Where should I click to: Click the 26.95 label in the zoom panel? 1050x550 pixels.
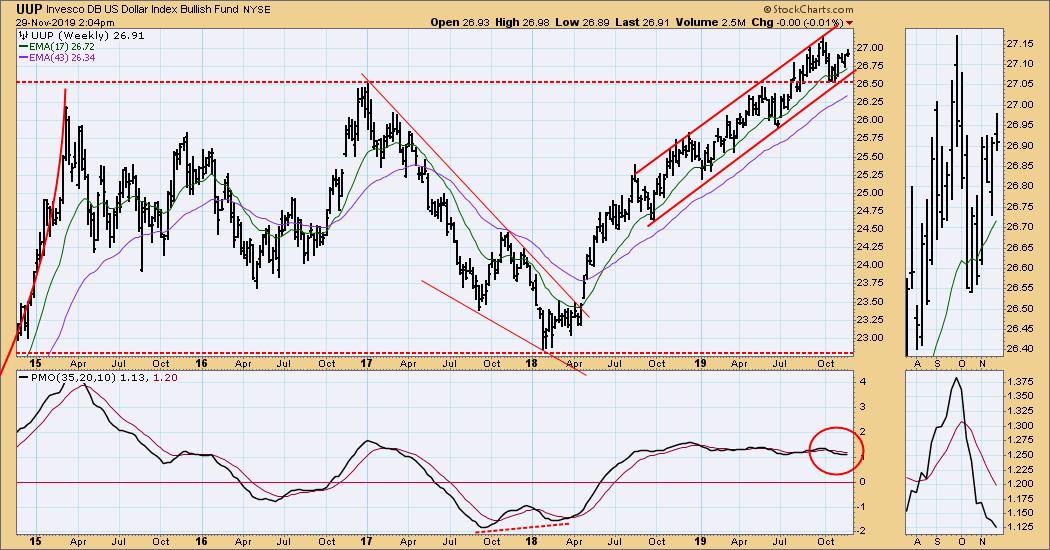(x=1019, y=125)
